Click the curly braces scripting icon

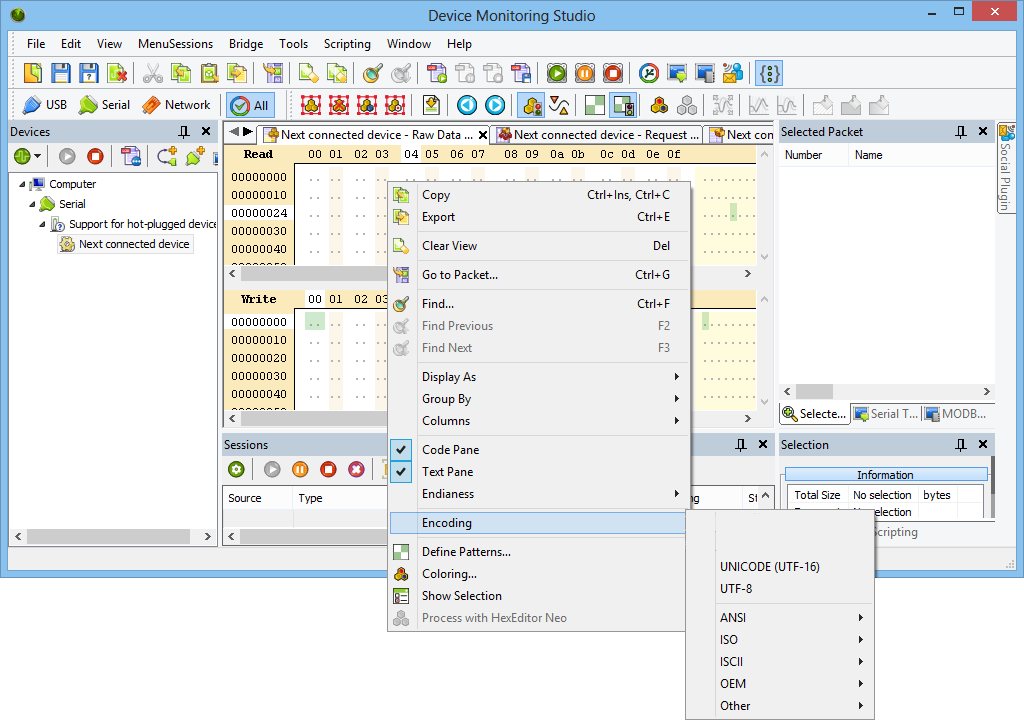point(769,73)
